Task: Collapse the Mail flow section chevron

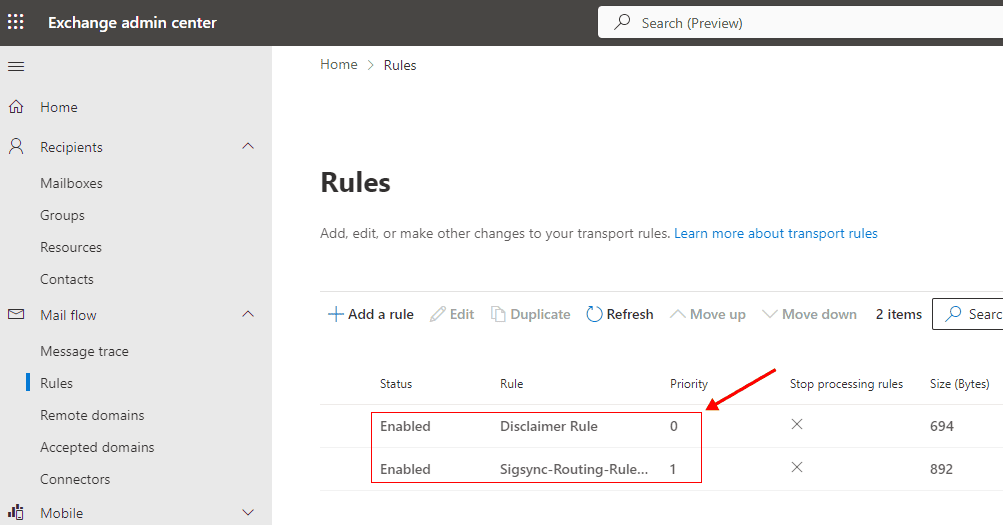Action: [x=249, y=315]
